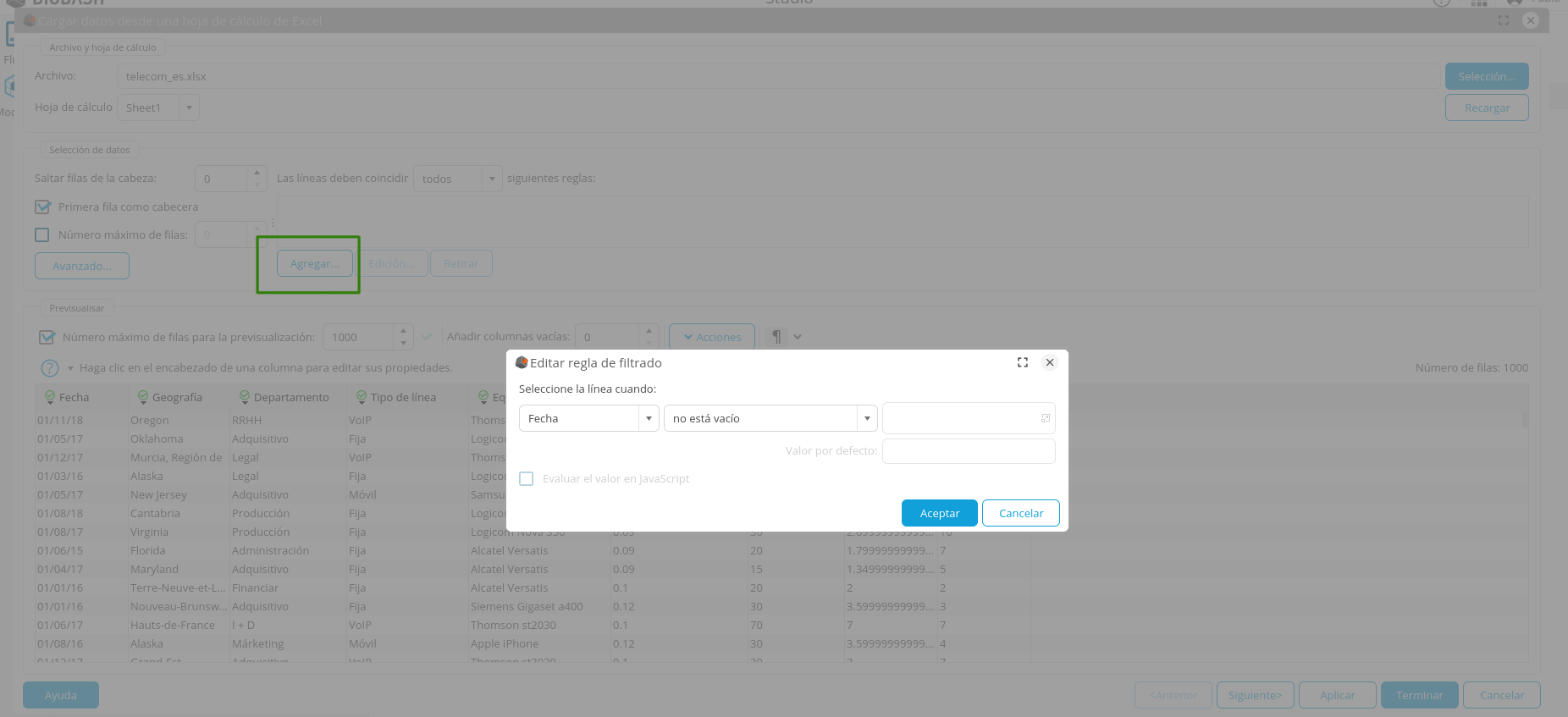Click the Aceptar button
The image size is (1568, 717).
coord(939,513)
